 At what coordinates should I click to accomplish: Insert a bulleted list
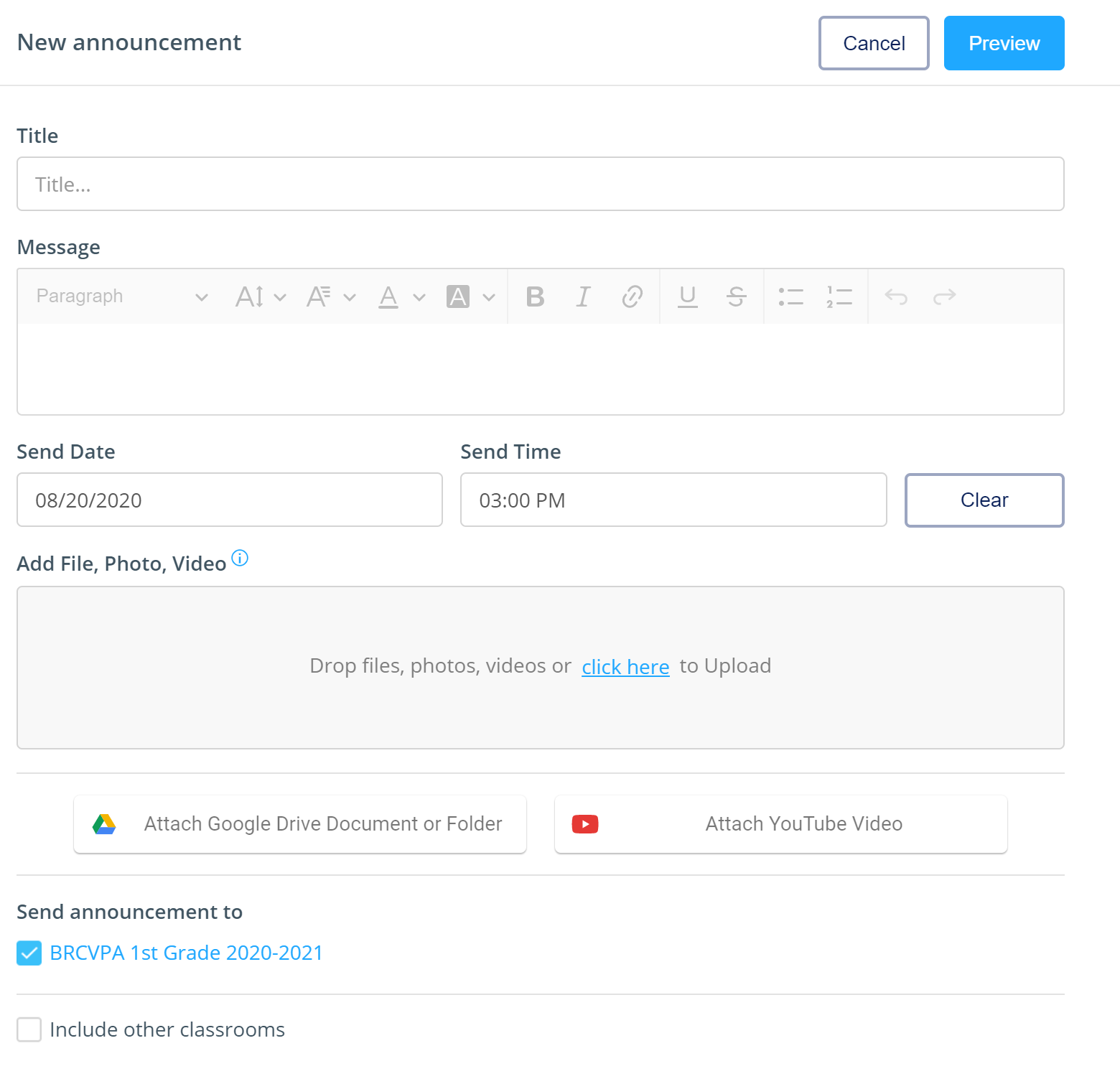point(791,296)
